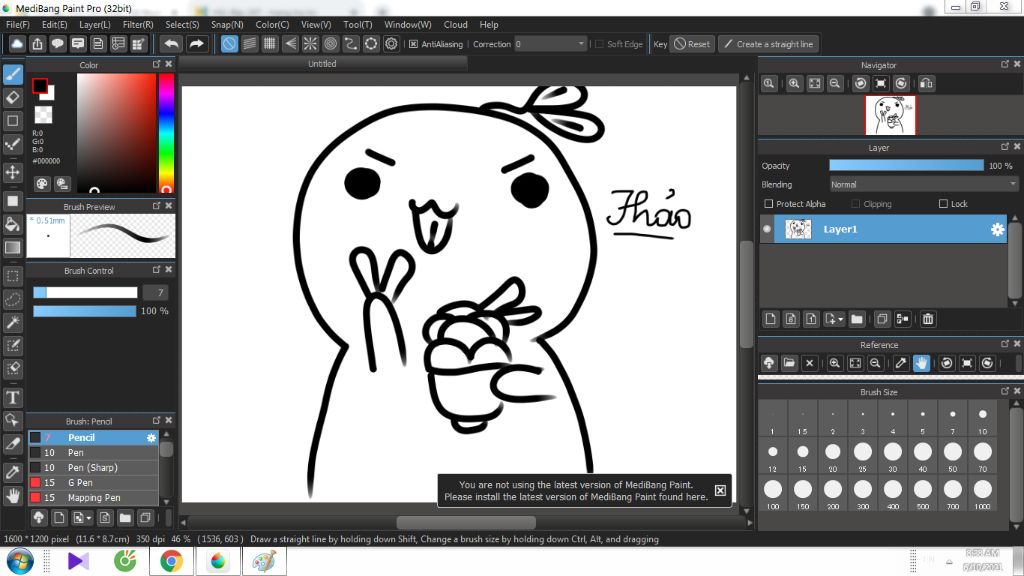Detach the Color panel pop-out icon
Screen dimensions: 1024x576
click(x=156, y=64)
